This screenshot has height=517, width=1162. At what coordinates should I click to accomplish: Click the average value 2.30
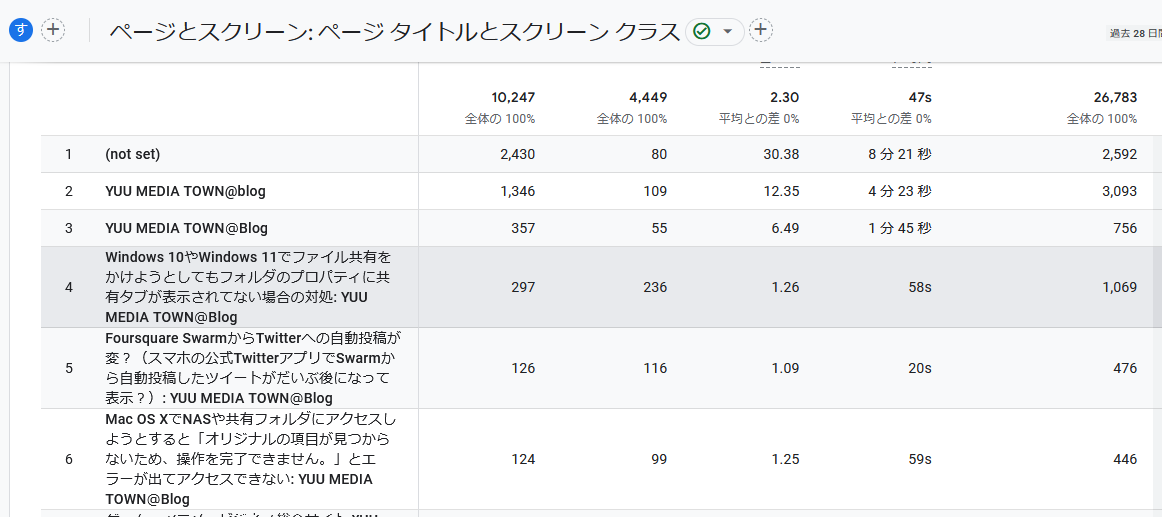[x=786, y=97]
